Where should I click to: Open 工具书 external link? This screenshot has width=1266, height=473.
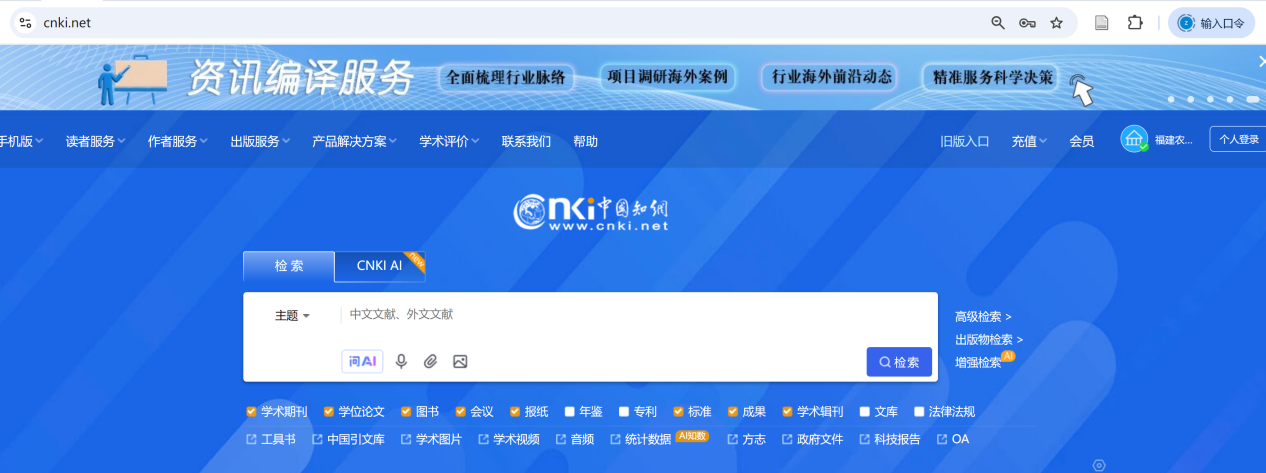coord(271,439)
